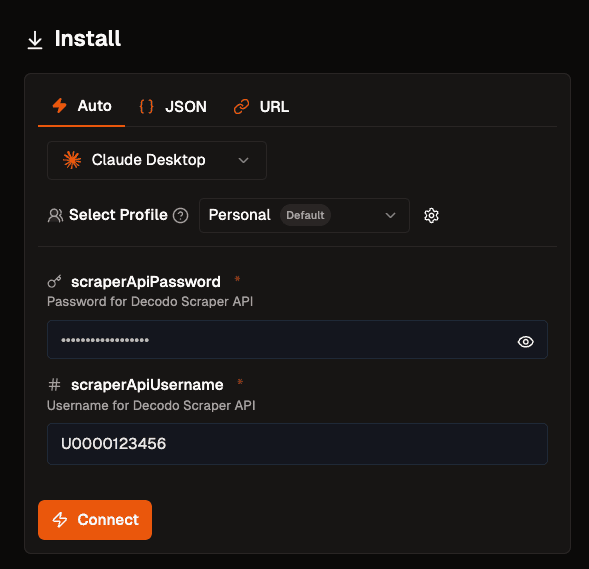Click the people icon beside Select Profile
This screenshot has height=569, width=589.
pos(55,216)
